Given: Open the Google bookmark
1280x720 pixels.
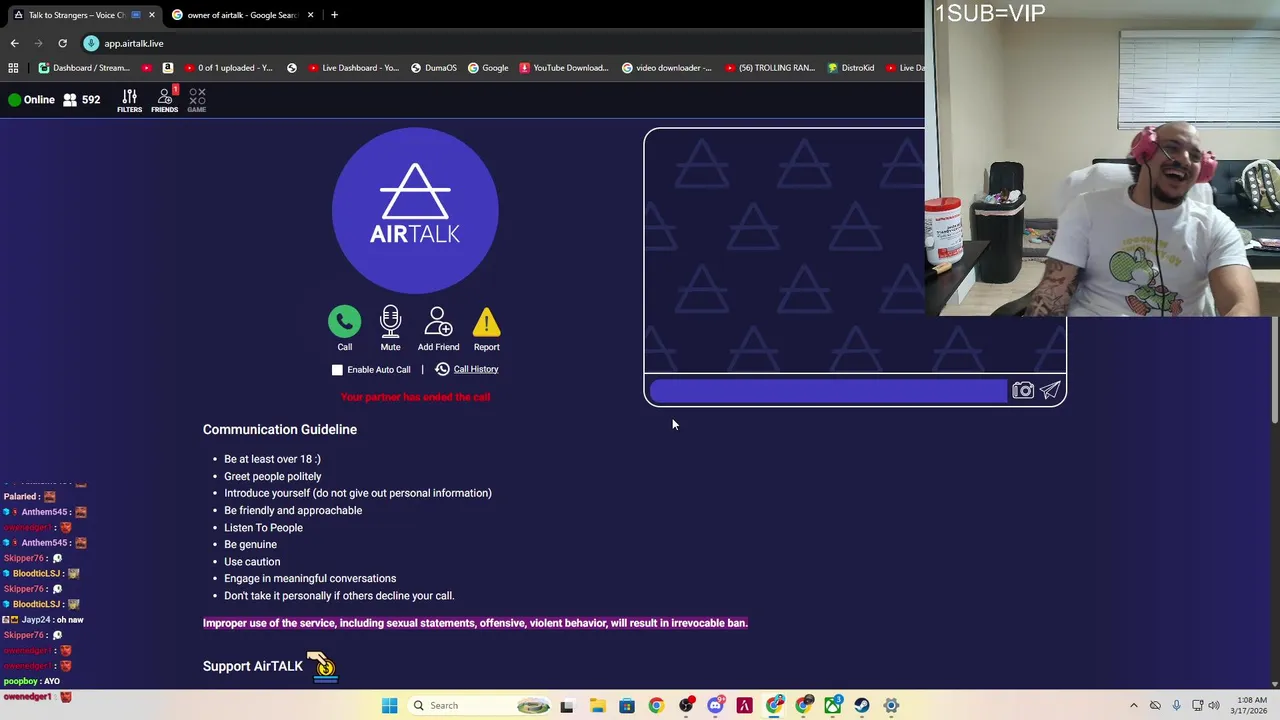Looking at the screenshot, I should point(488,68).
